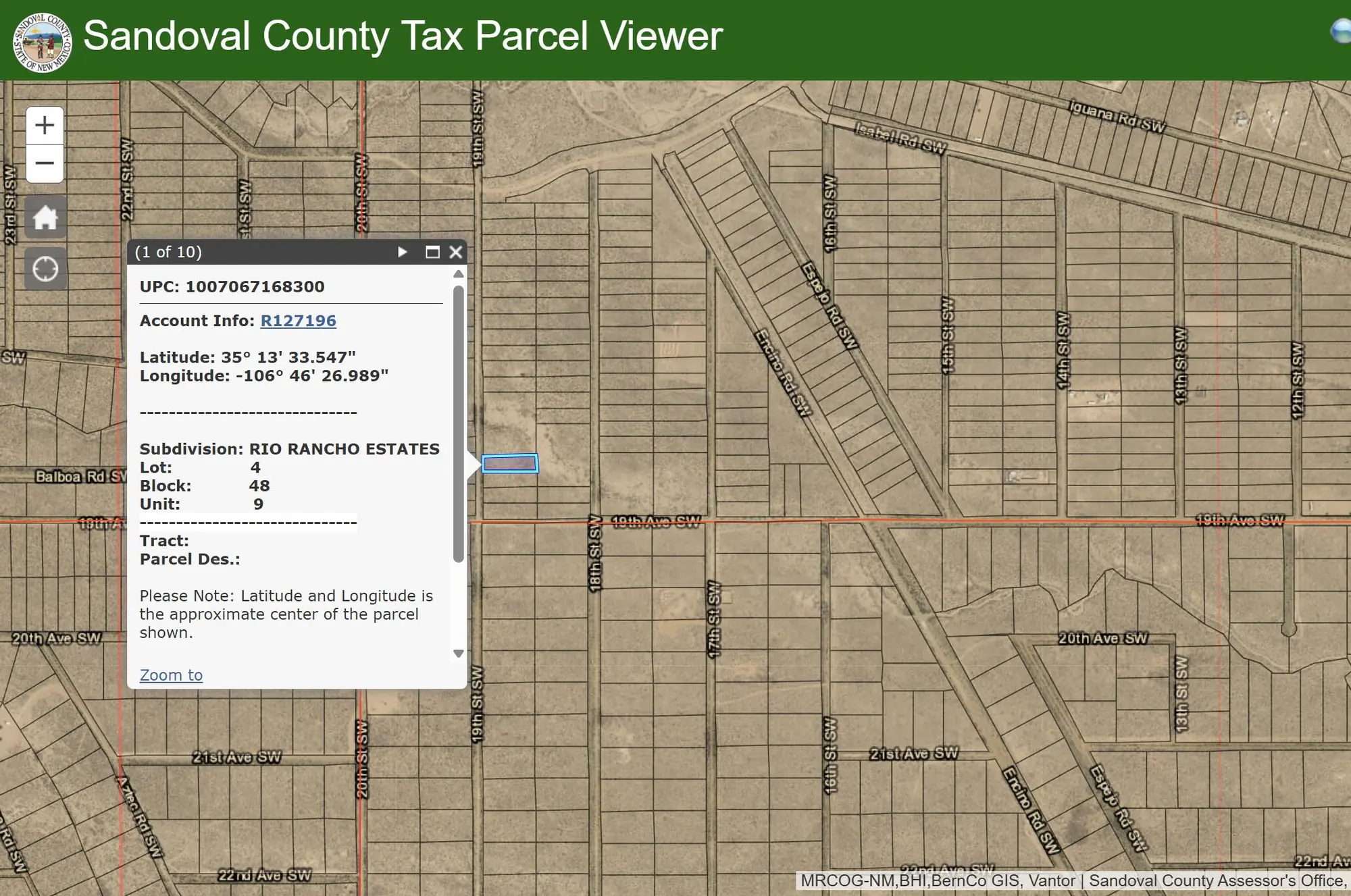
Task: Zoom out the map with minus button
Action: pyautogui.click(x=45, y=163)
